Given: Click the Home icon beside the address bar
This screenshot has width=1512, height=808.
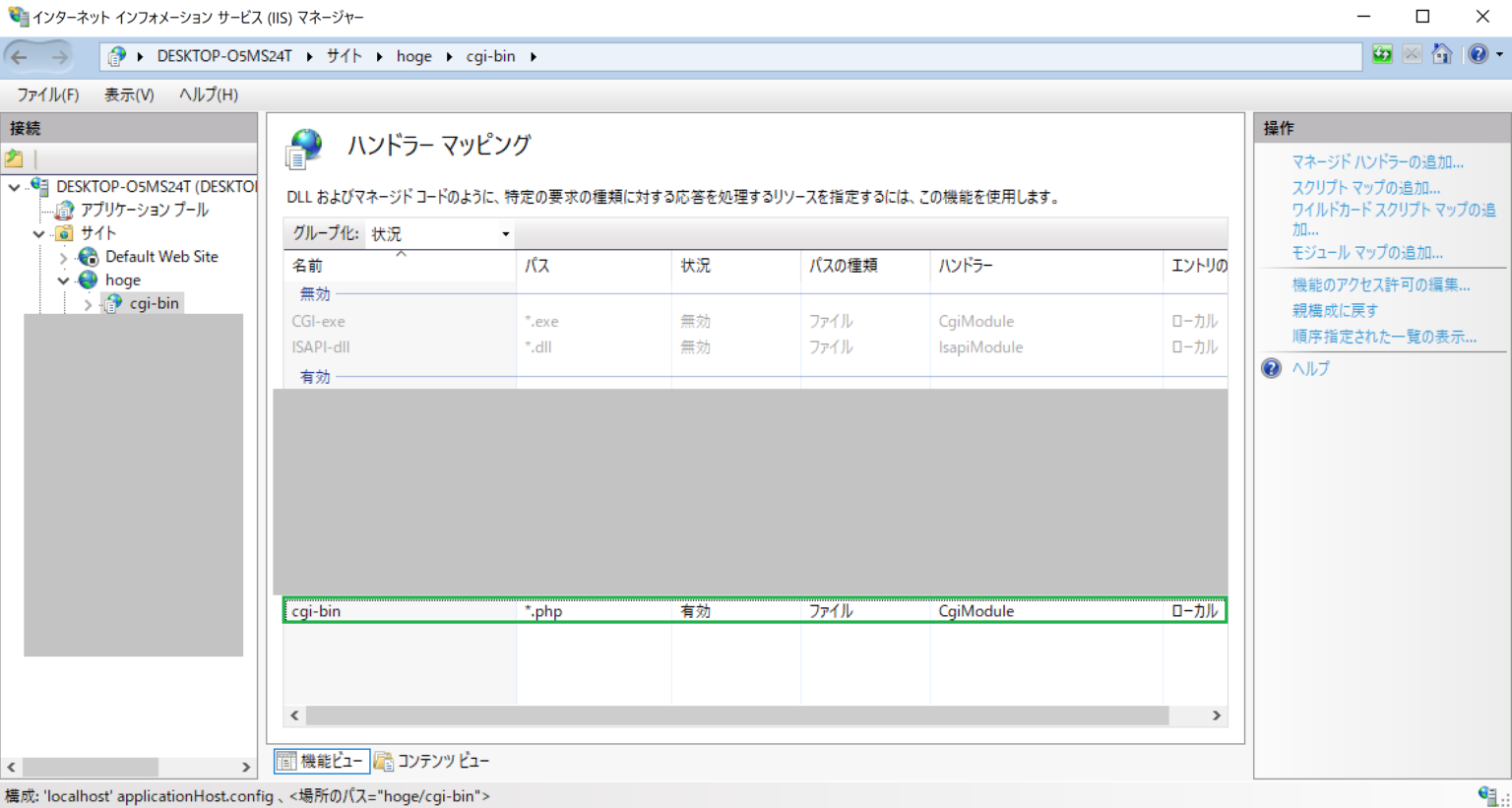Looking at the screenshot, I should (1442, 54).
